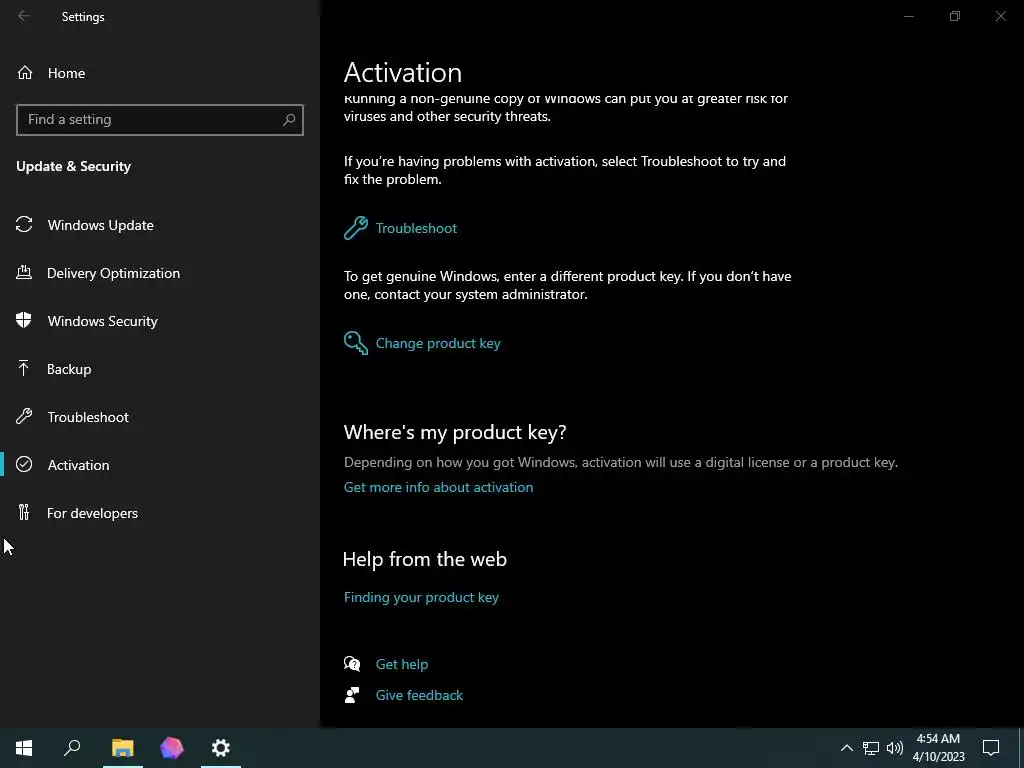Viewport: 1024px width, 768px height.
Task: Open Windows Security page
Action: pos(103,321)
